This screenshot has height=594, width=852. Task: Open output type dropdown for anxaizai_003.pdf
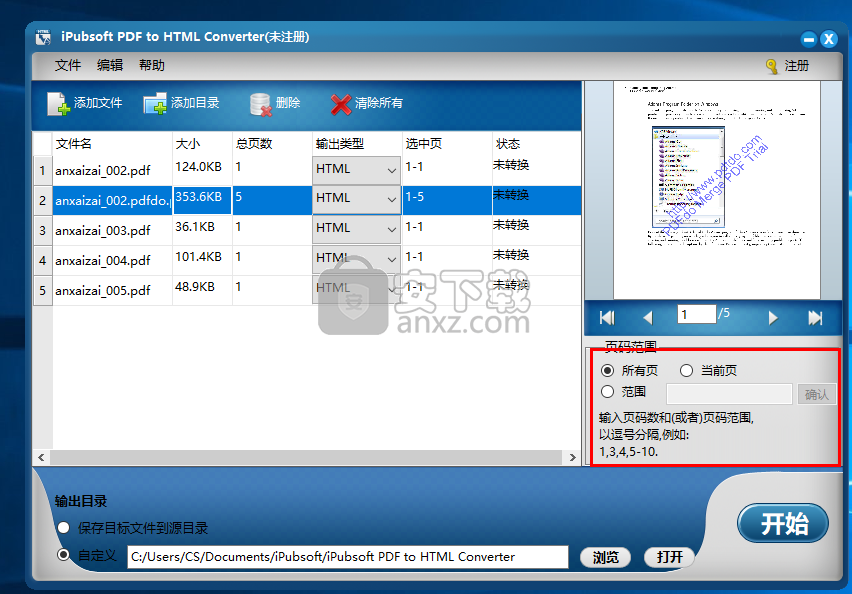(x=356, y=229)
